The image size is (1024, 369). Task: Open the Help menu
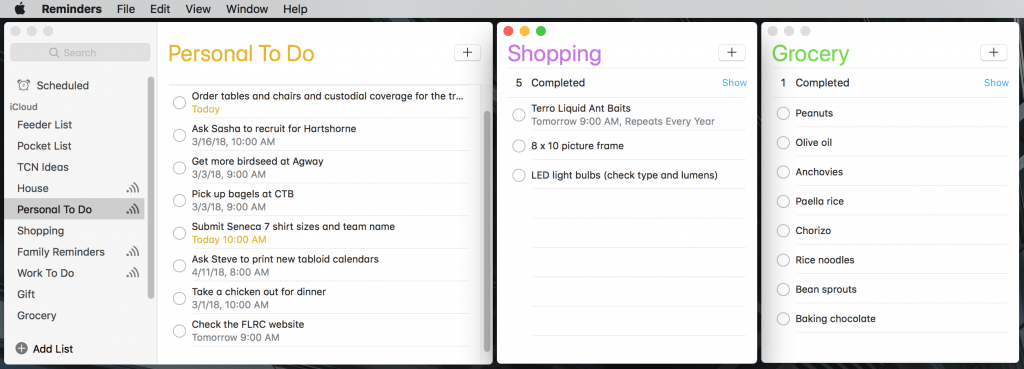(x=295, y=9)
